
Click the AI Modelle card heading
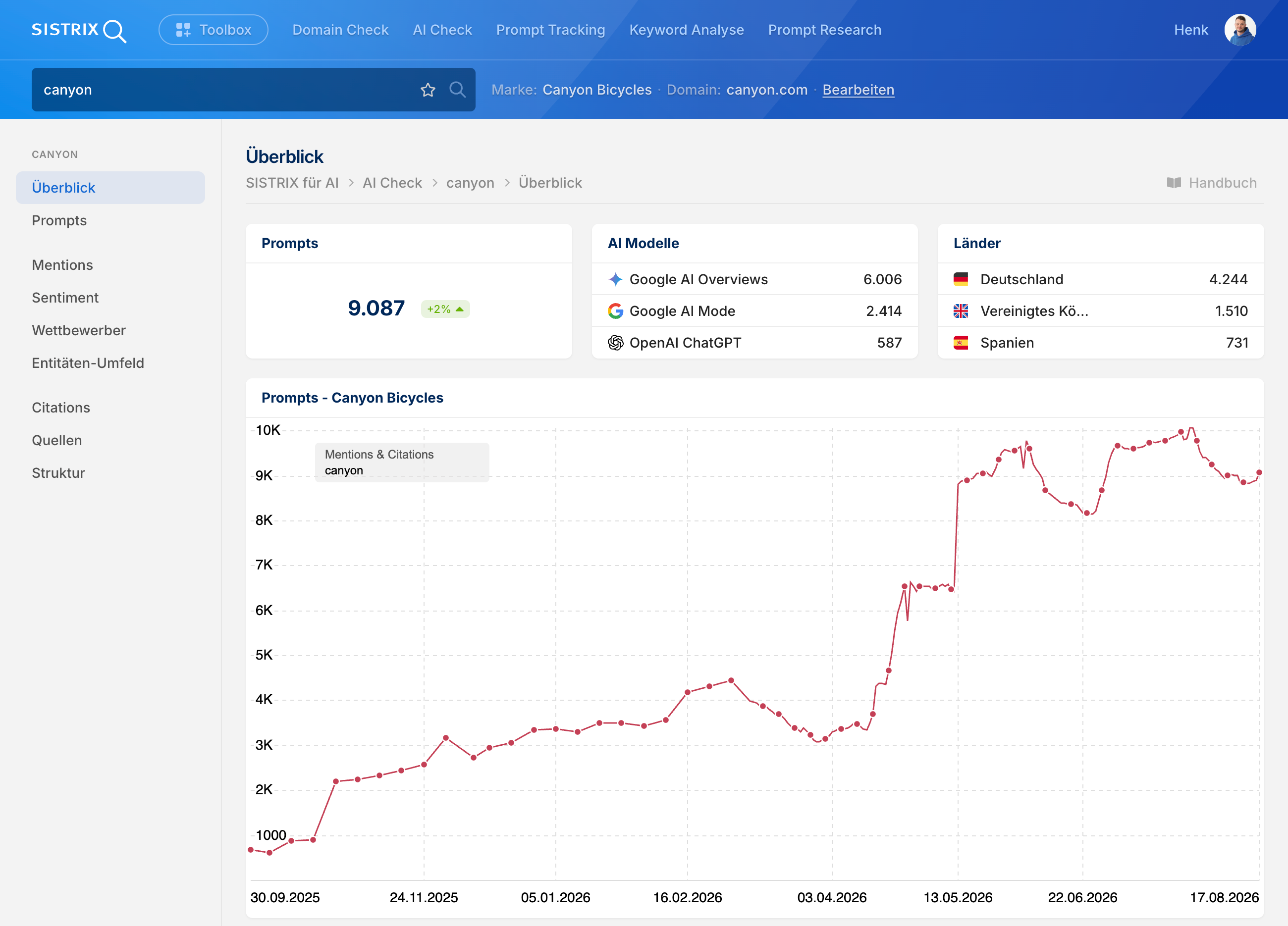[x=644, y=243]
